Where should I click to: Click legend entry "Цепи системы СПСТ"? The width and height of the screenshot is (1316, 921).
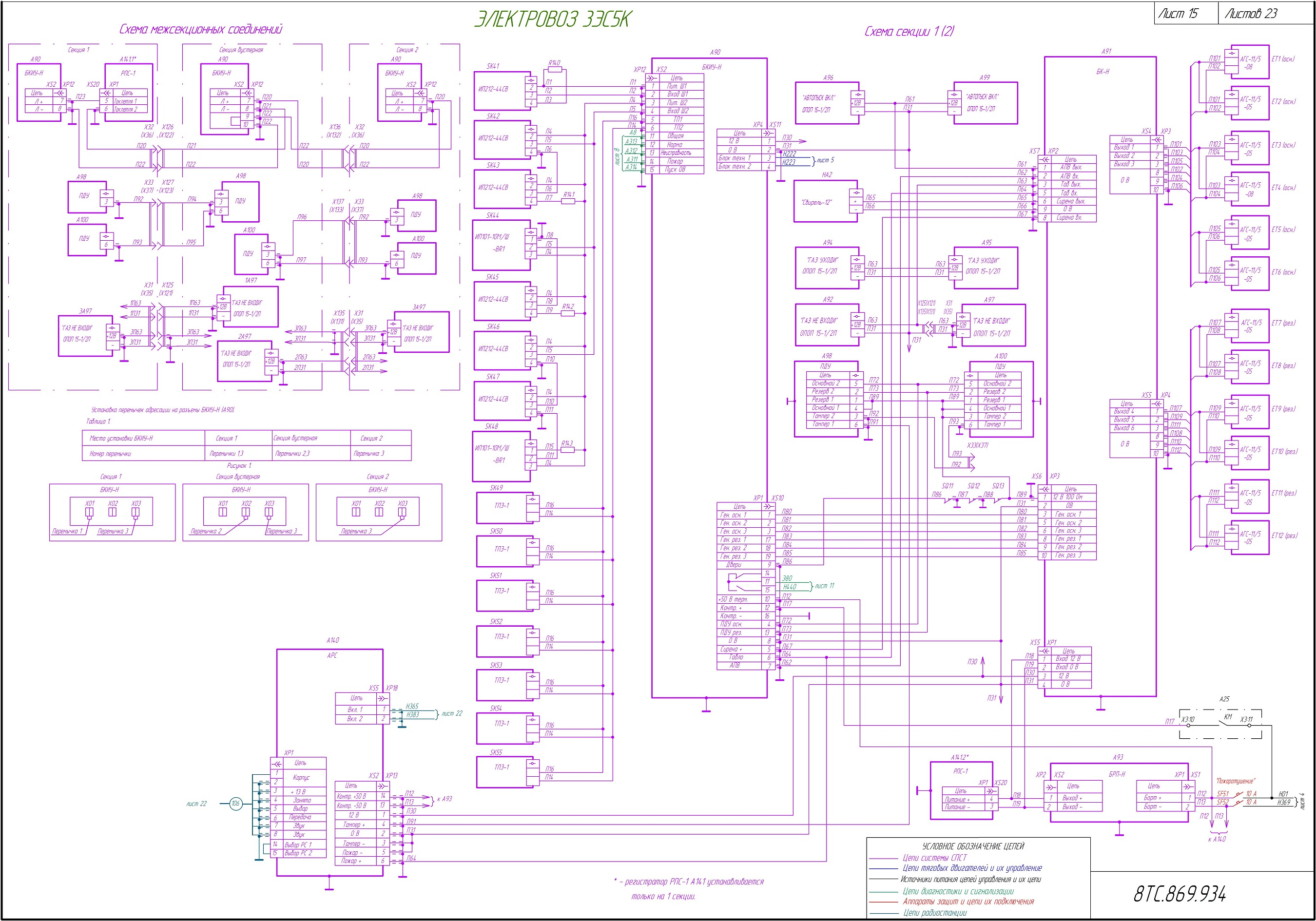(x=934, y=857)
